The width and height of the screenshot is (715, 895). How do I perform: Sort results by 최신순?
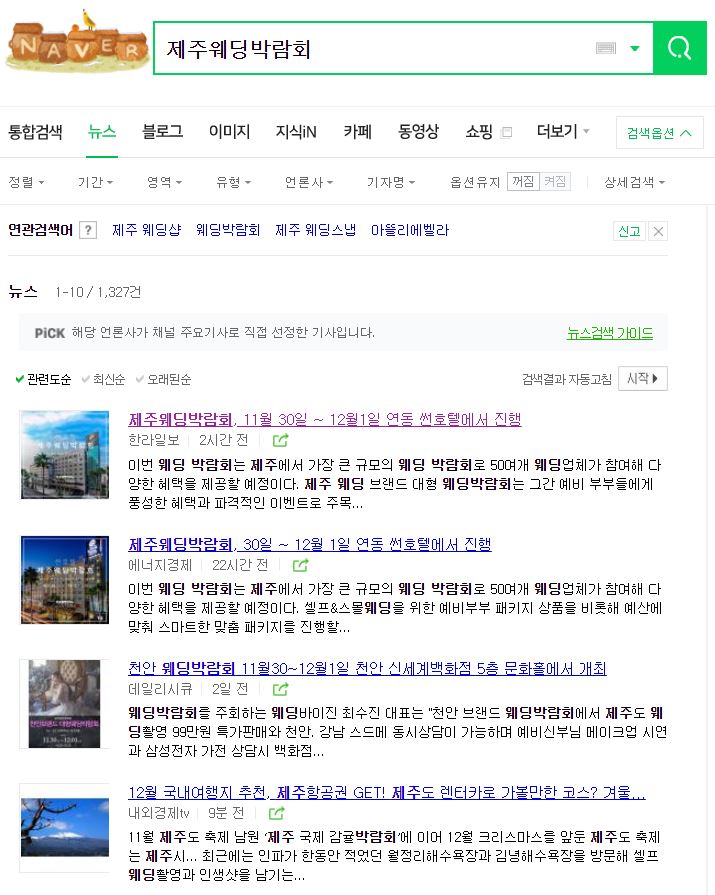click(103, 379)
